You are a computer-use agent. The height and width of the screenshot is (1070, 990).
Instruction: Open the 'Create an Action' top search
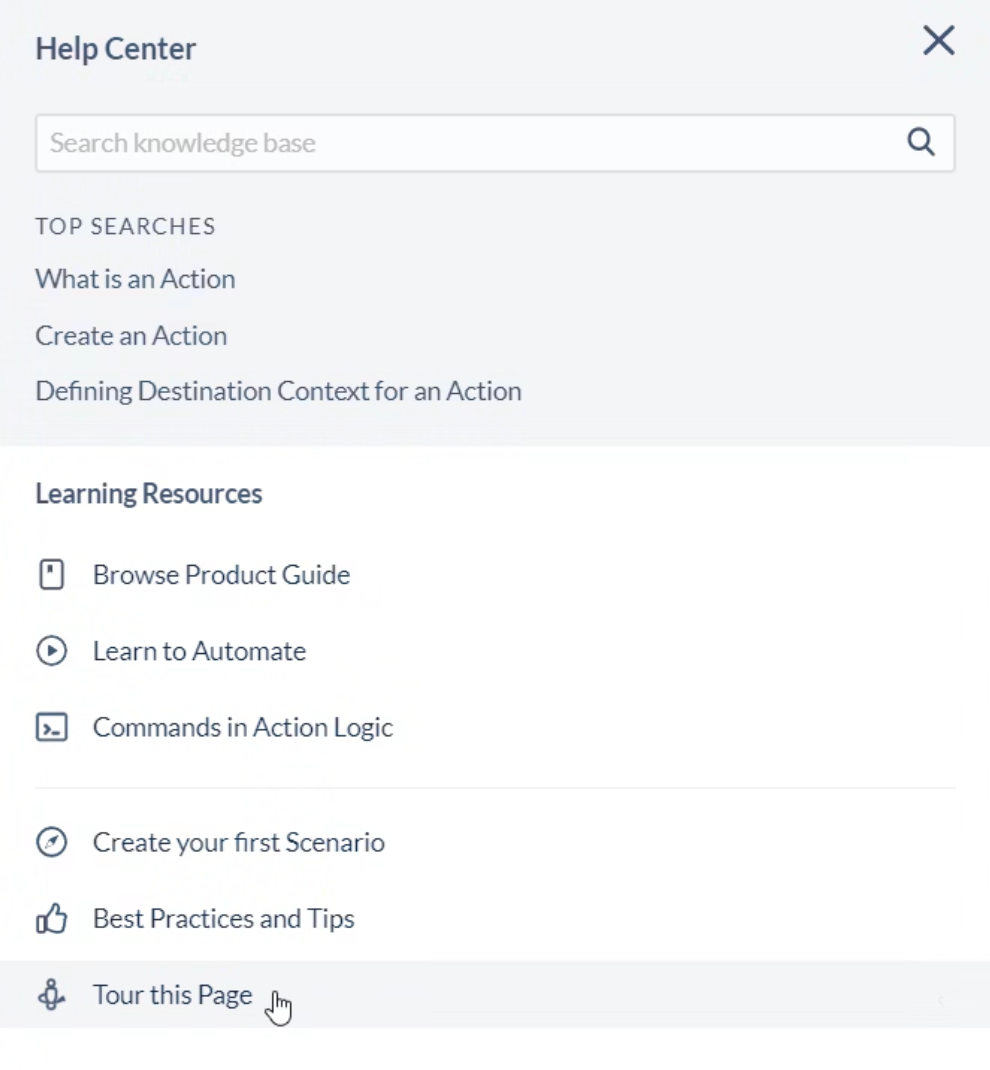coord(131,335)
